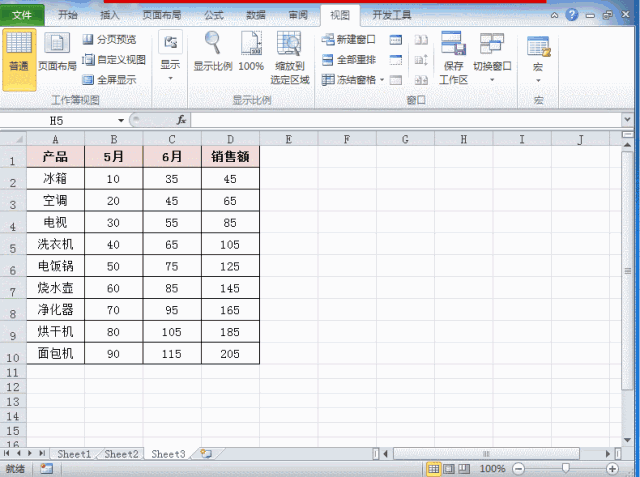Viewport: 640px width, 477px height.
Task: Click the zoom out minus button
Action: point(518,469)
